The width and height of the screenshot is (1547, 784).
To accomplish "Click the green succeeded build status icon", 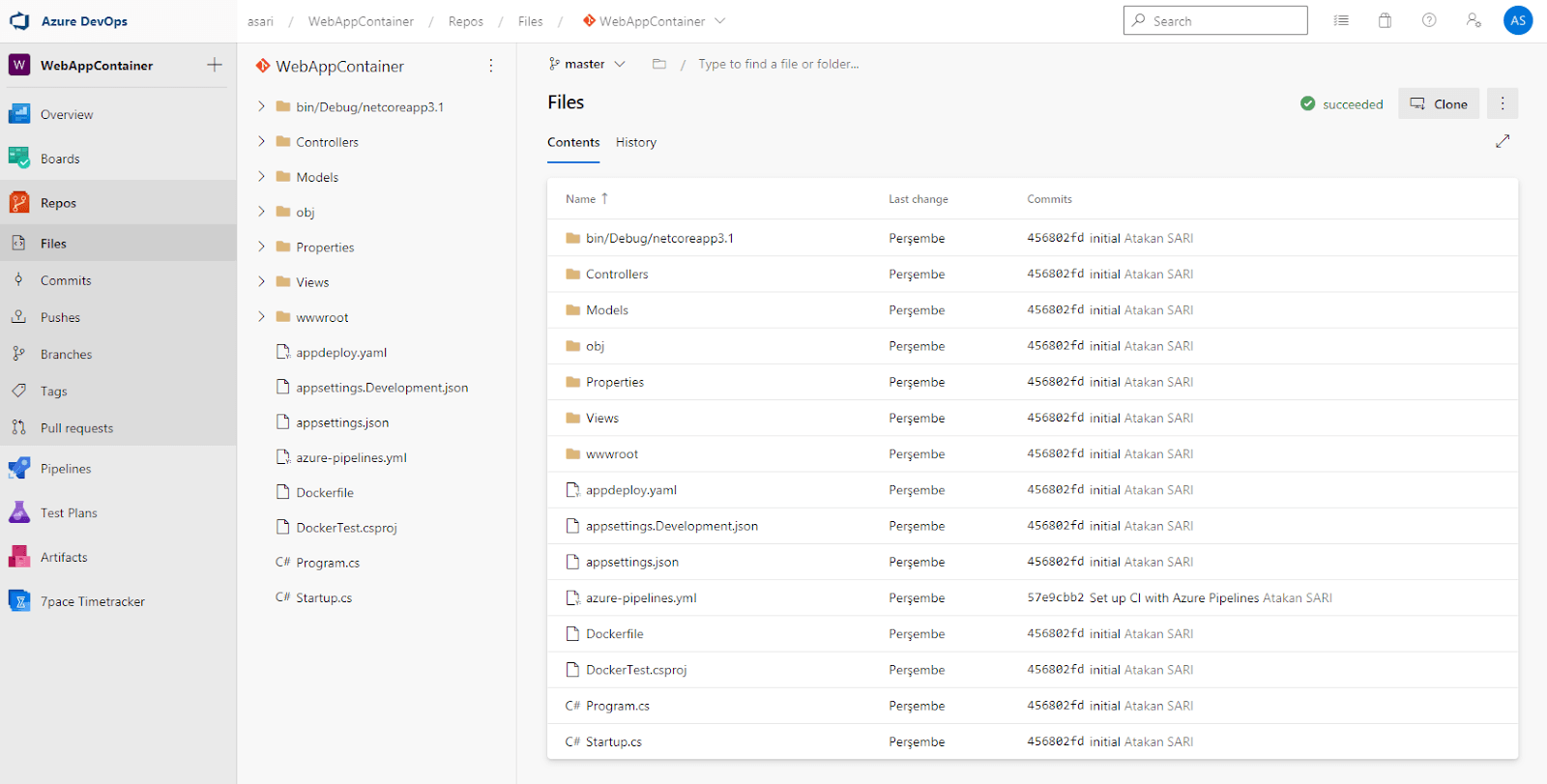I will [x=1308, y=103].
